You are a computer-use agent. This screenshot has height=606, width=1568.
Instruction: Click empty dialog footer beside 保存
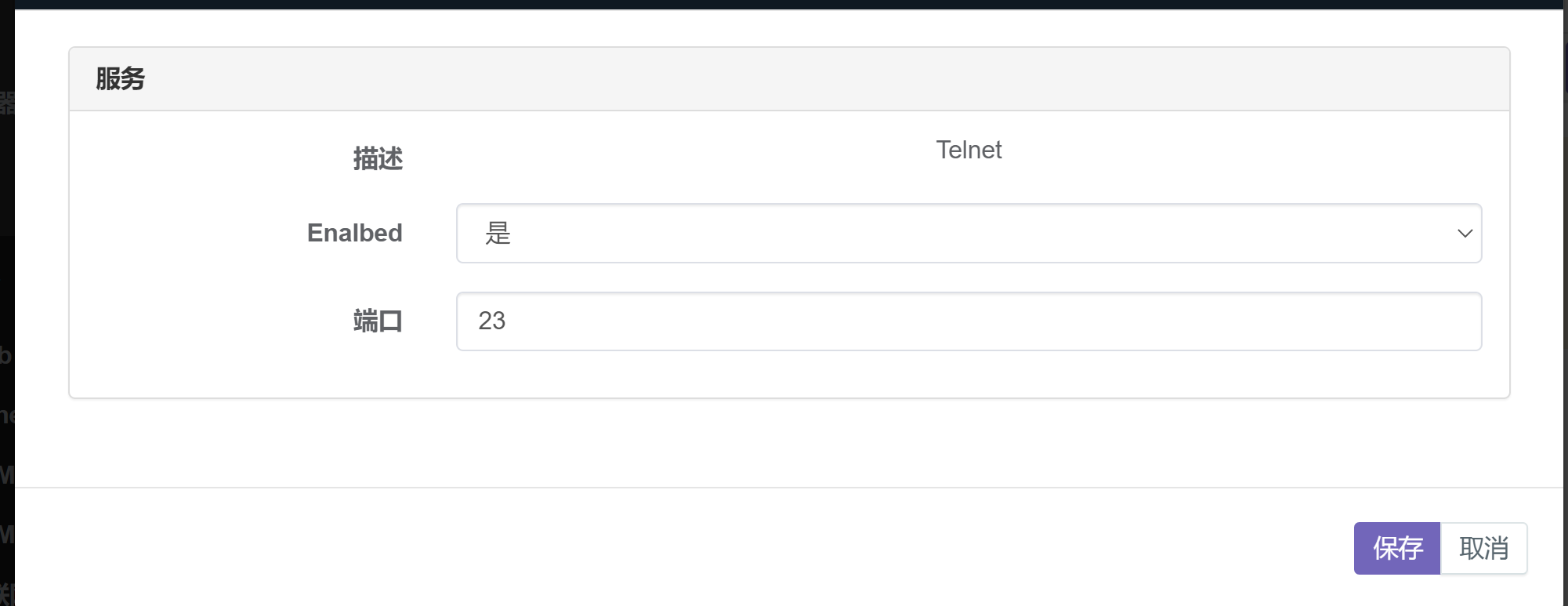[705, 548]
